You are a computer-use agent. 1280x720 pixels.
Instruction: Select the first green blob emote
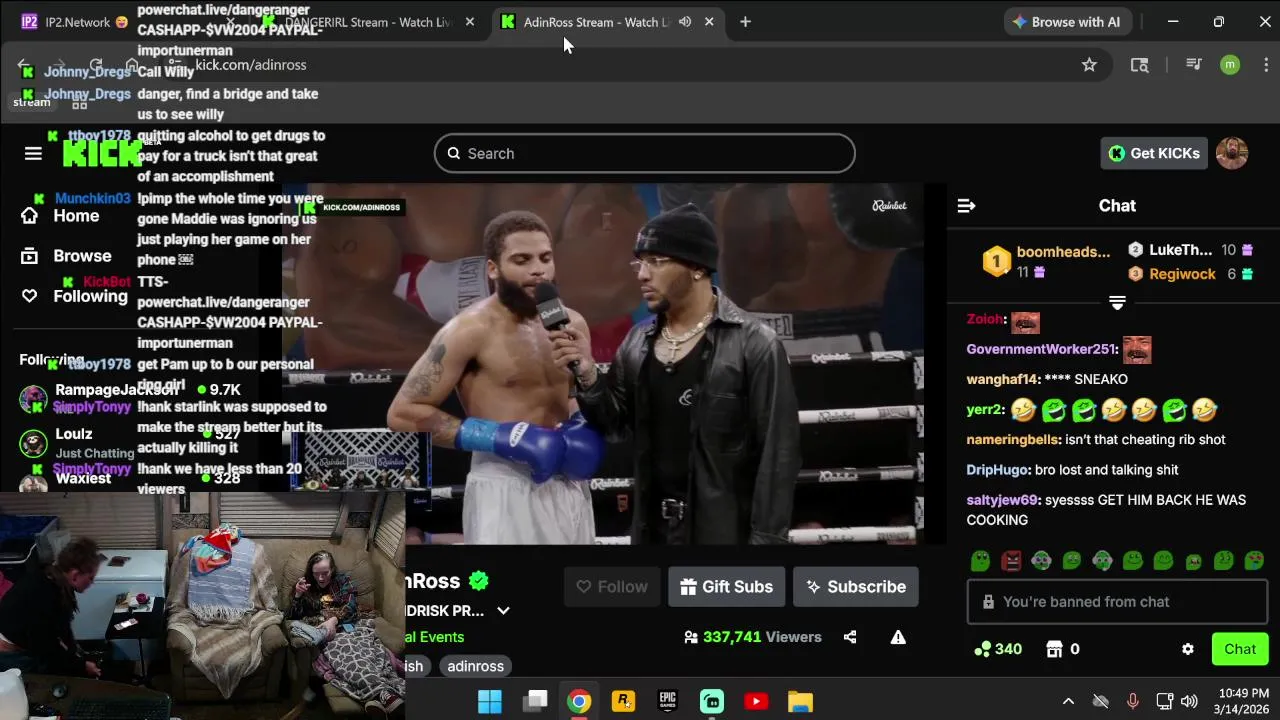pyautogui.click(x=981, y=561)
